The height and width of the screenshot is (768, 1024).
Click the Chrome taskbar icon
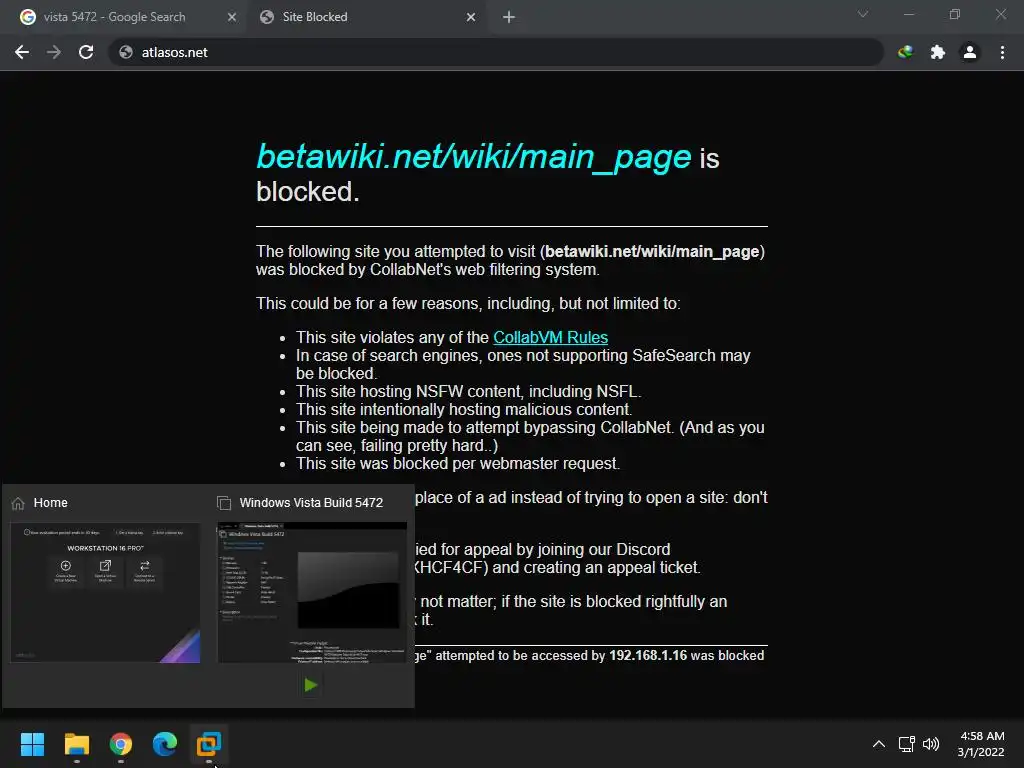(121, 744)
